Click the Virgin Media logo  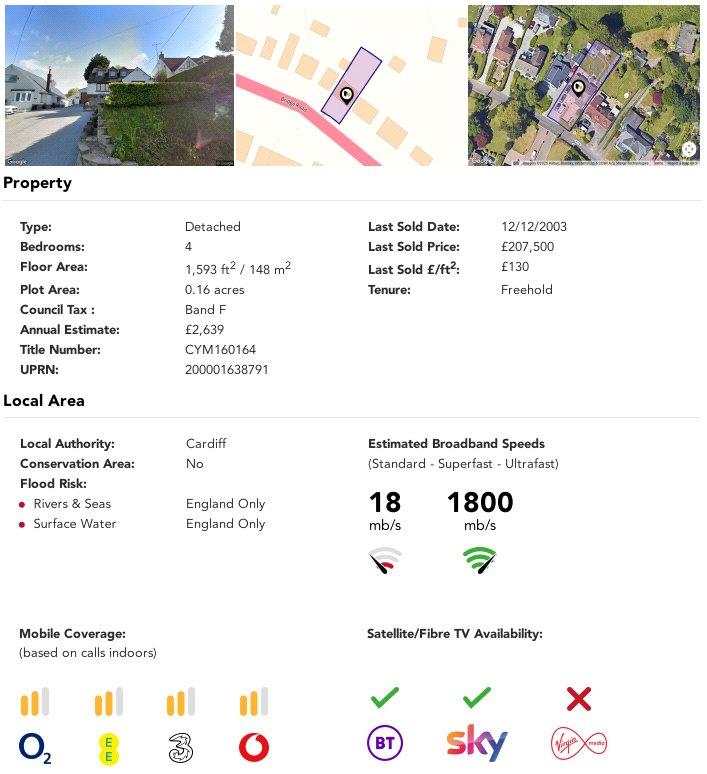(x=579, y=743)
